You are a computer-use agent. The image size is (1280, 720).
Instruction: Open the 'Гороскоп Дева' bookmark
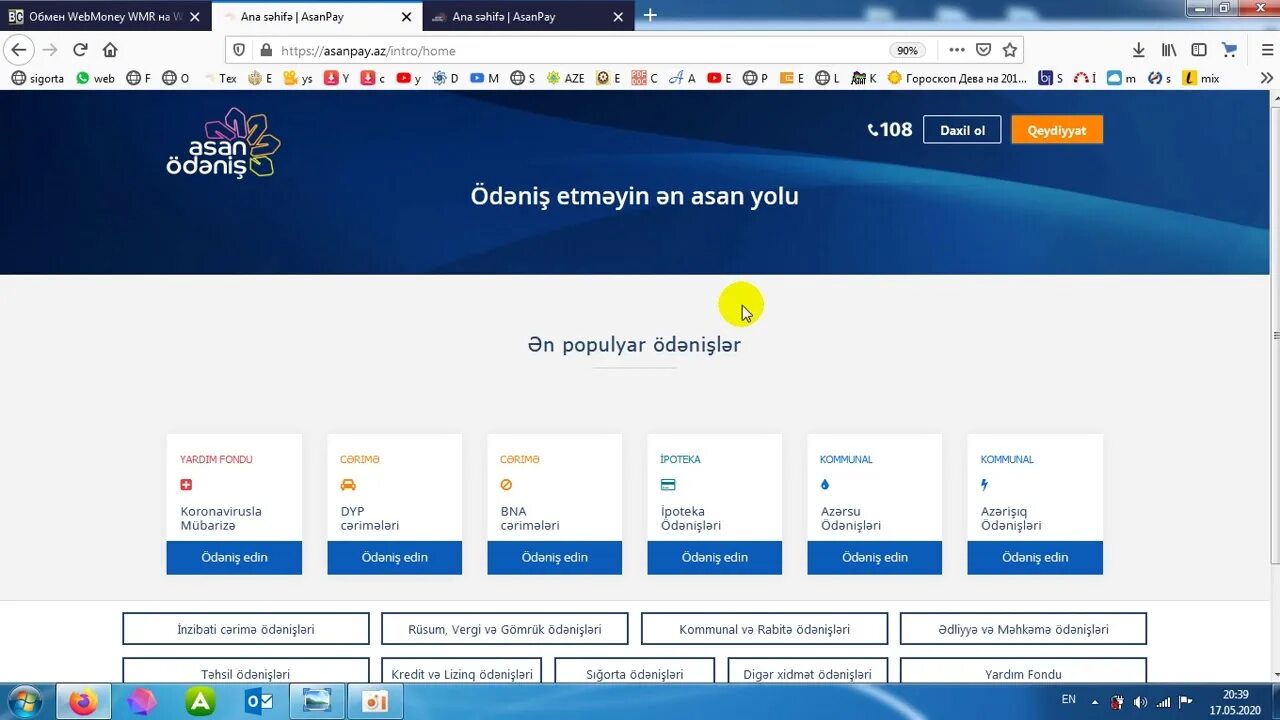click(x=957, y=78)
